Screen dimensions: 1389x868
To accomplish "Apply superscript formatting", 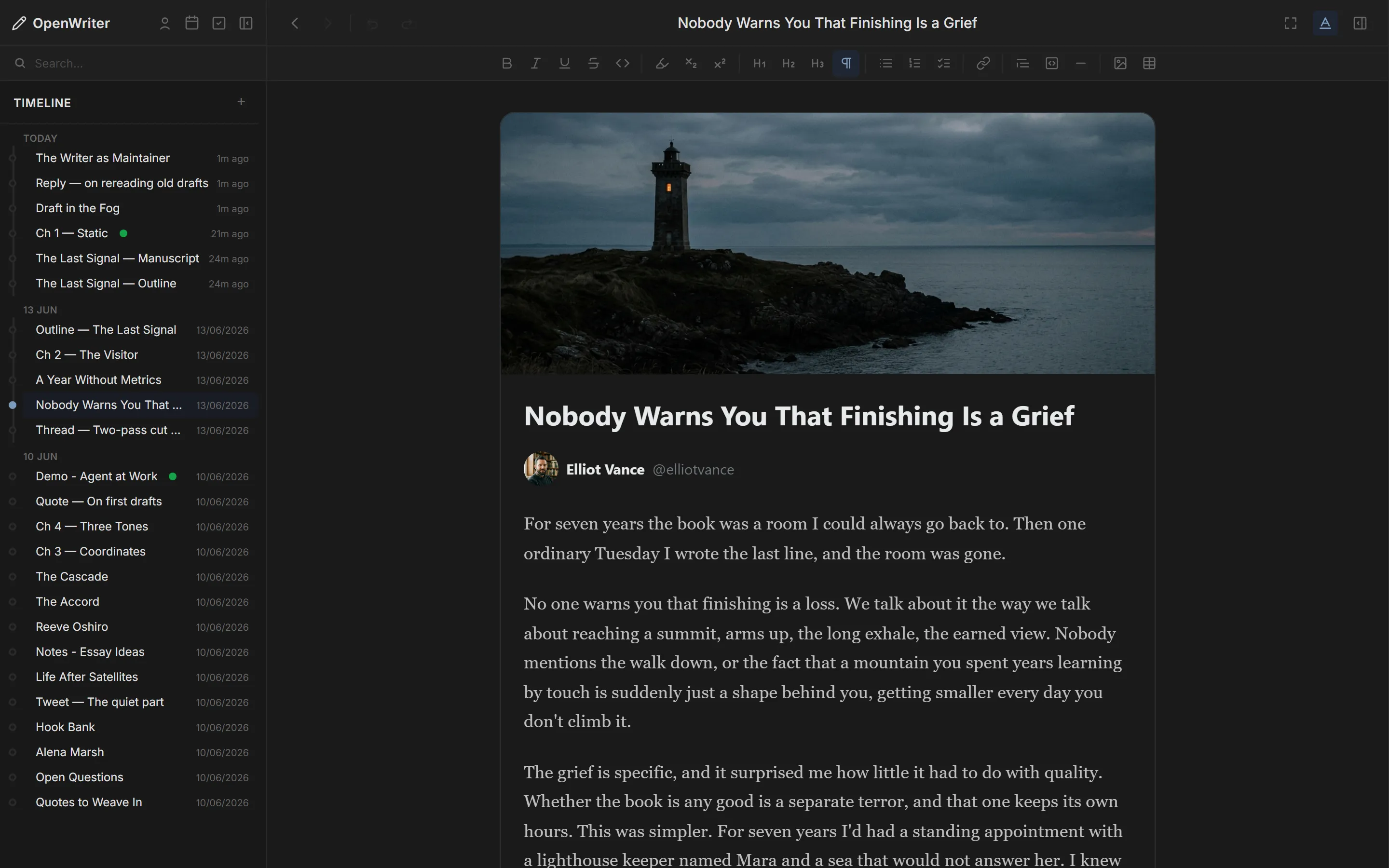I will click(720, 63).
